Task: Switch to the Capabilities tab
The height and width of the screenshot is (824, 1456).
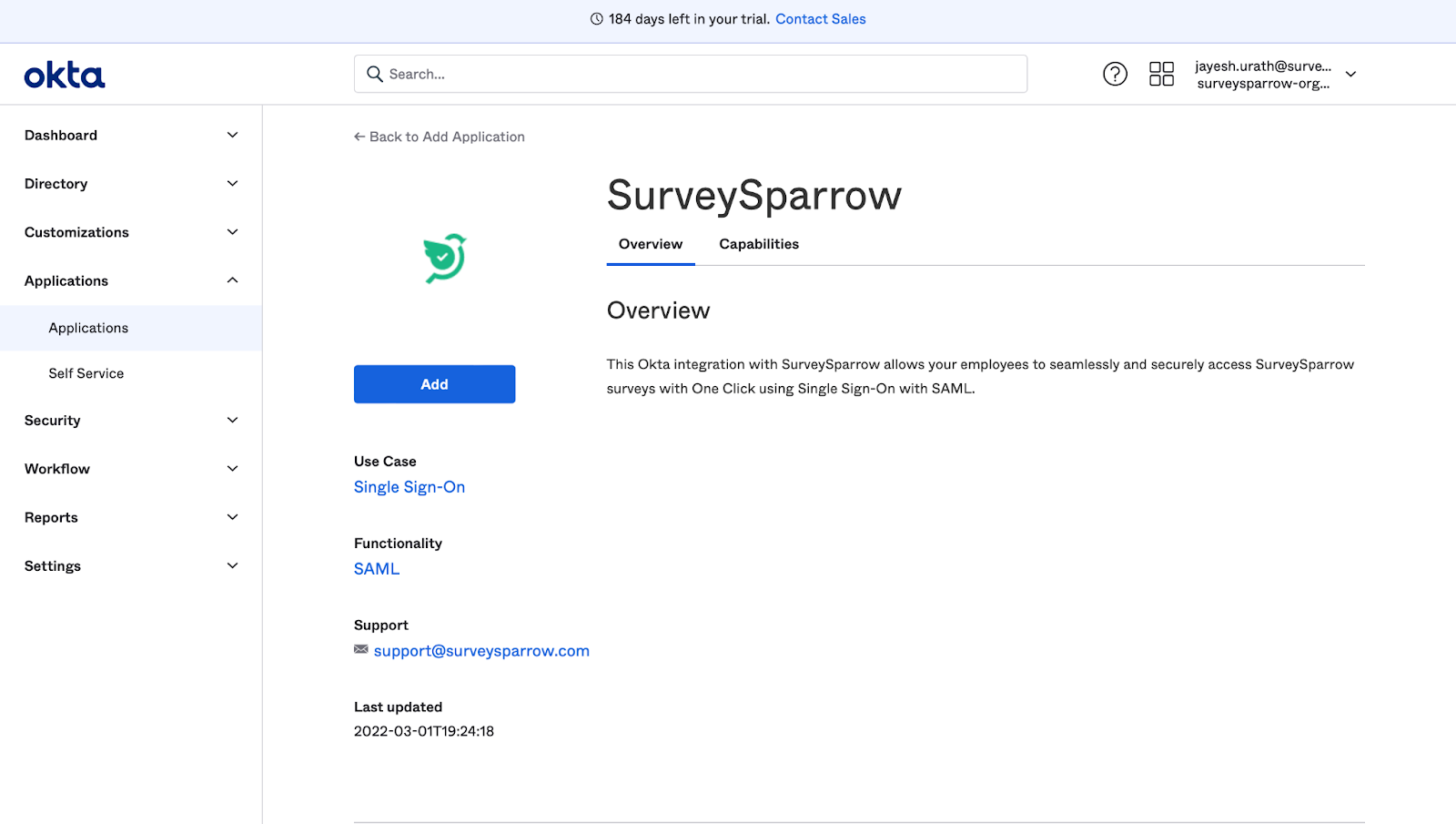Action: click(x=759, y=244)
